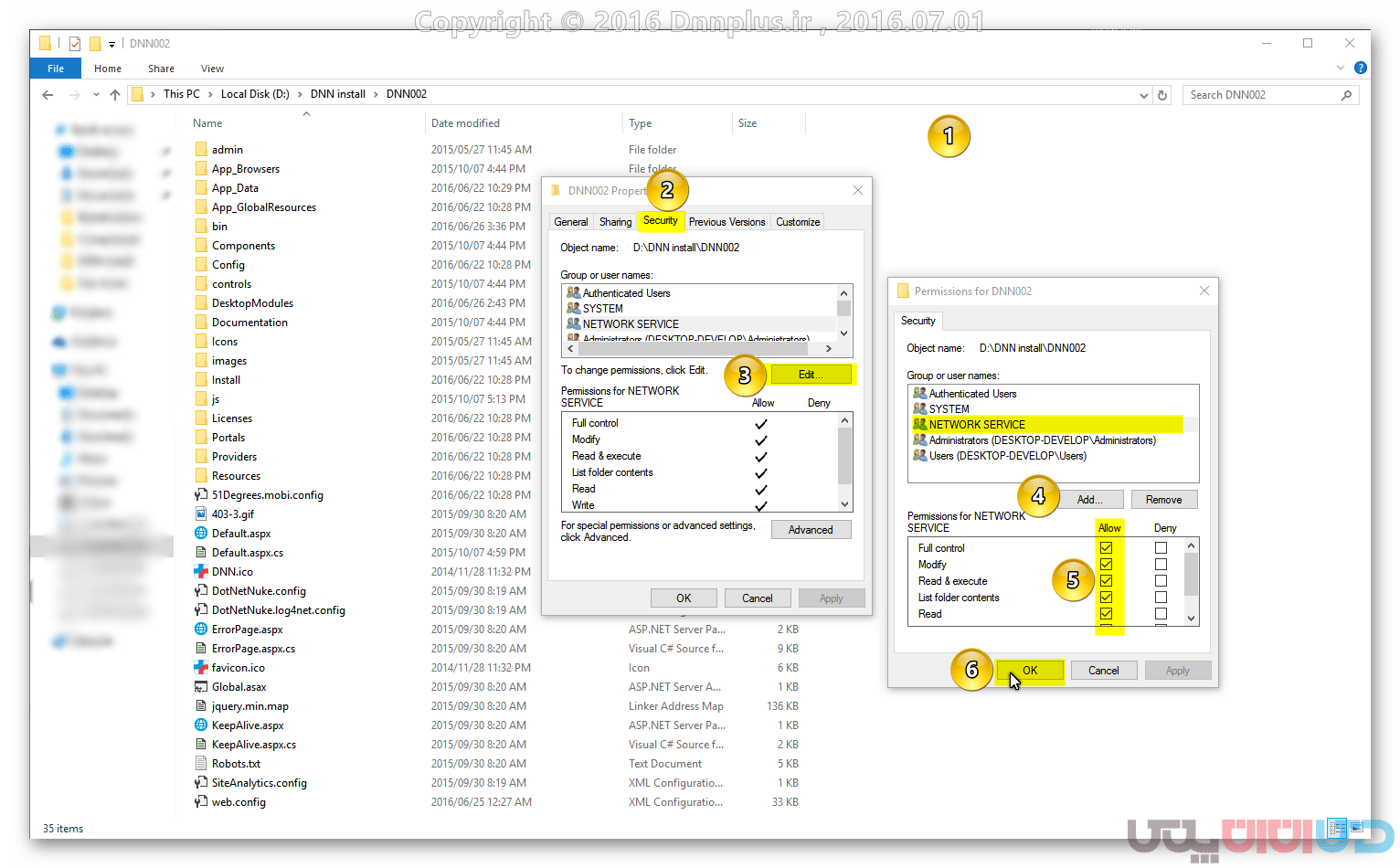Image resolution: width=1400 pixels, height=868 pixels.
Task: Check the Deny box for Modify
Action: tap(1161, 565)
